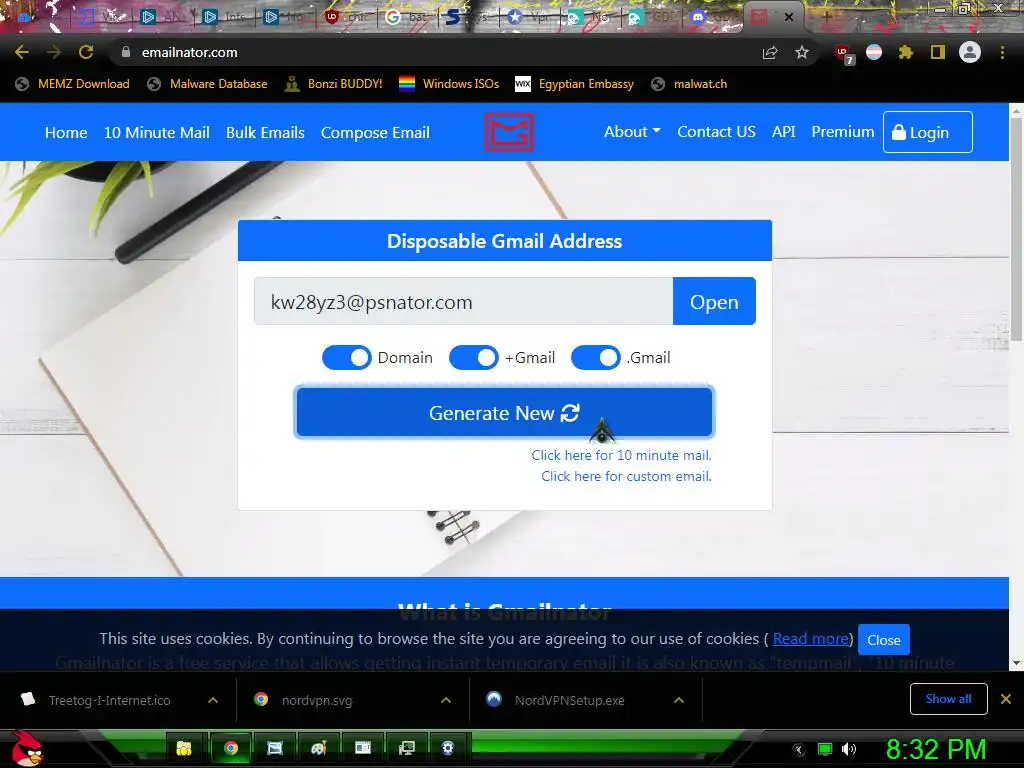Close the downloads bar with X
Viewport: 1024px width, 768px height.
(1006, 699)
